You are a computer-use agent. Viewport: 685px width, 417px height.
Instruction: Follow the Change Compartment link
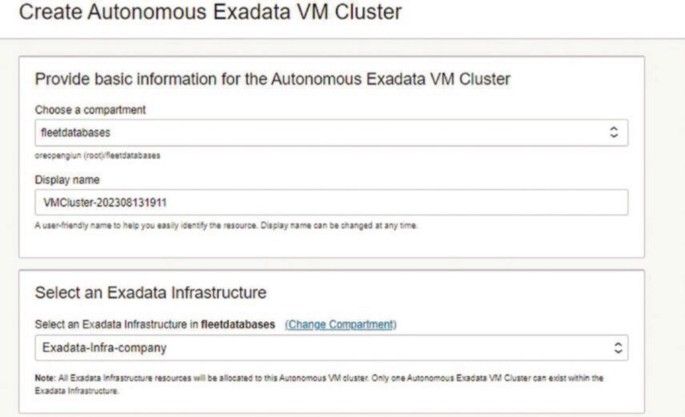[341, 324]
